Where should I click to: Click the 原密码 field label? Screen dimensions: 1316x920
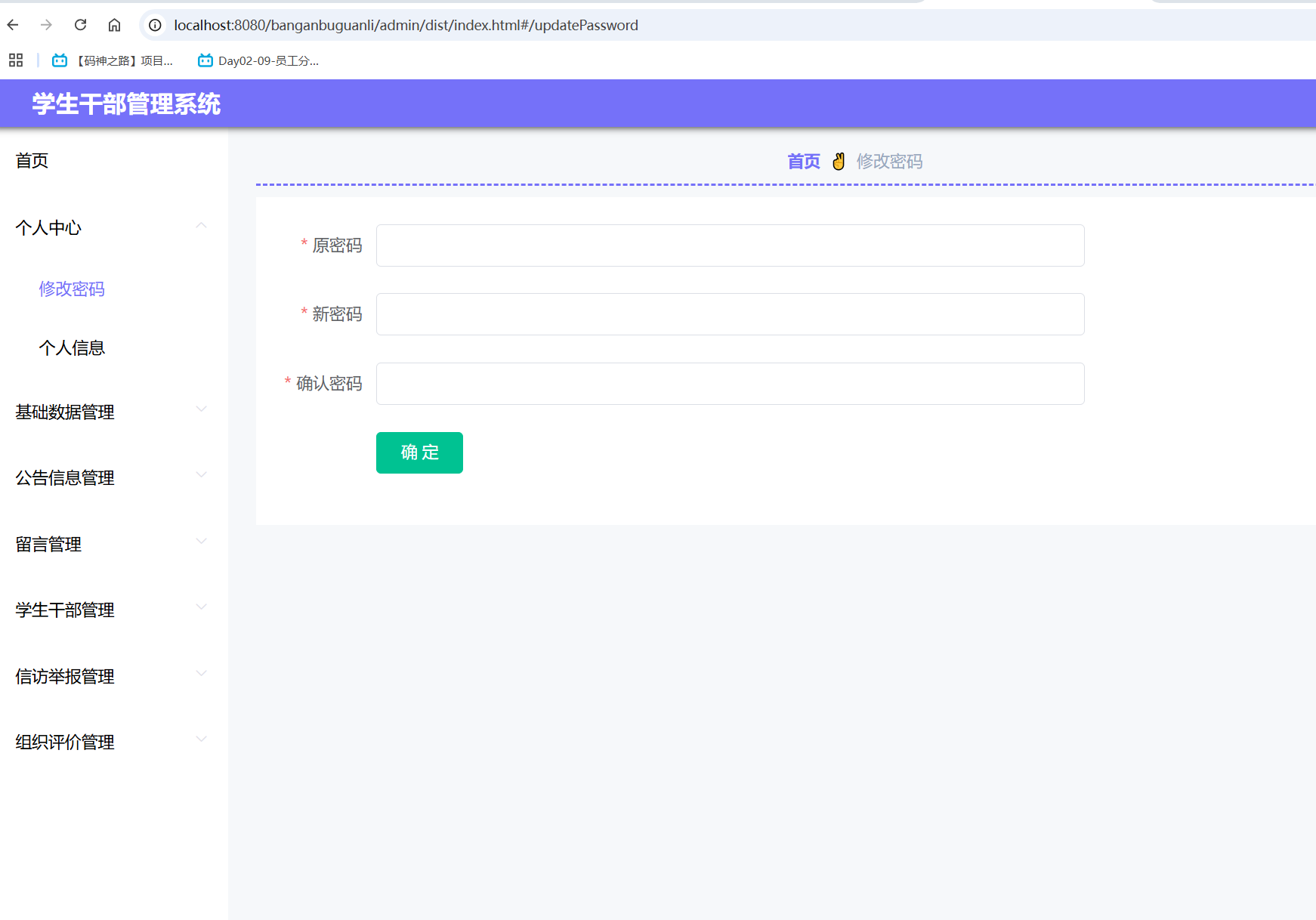coord(337,245)
